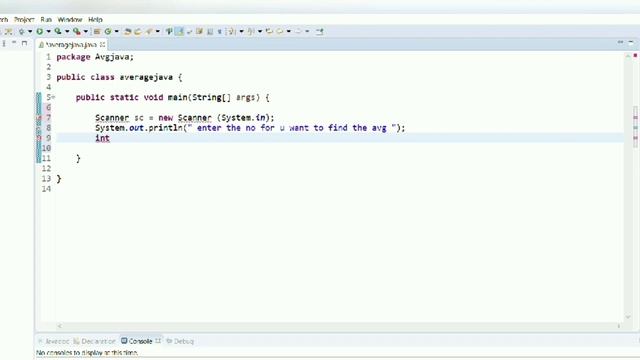This screenshot has width=640, height=360.
Task: Open the Previous Annotation dropdown arrow
Action: point(260,31)
